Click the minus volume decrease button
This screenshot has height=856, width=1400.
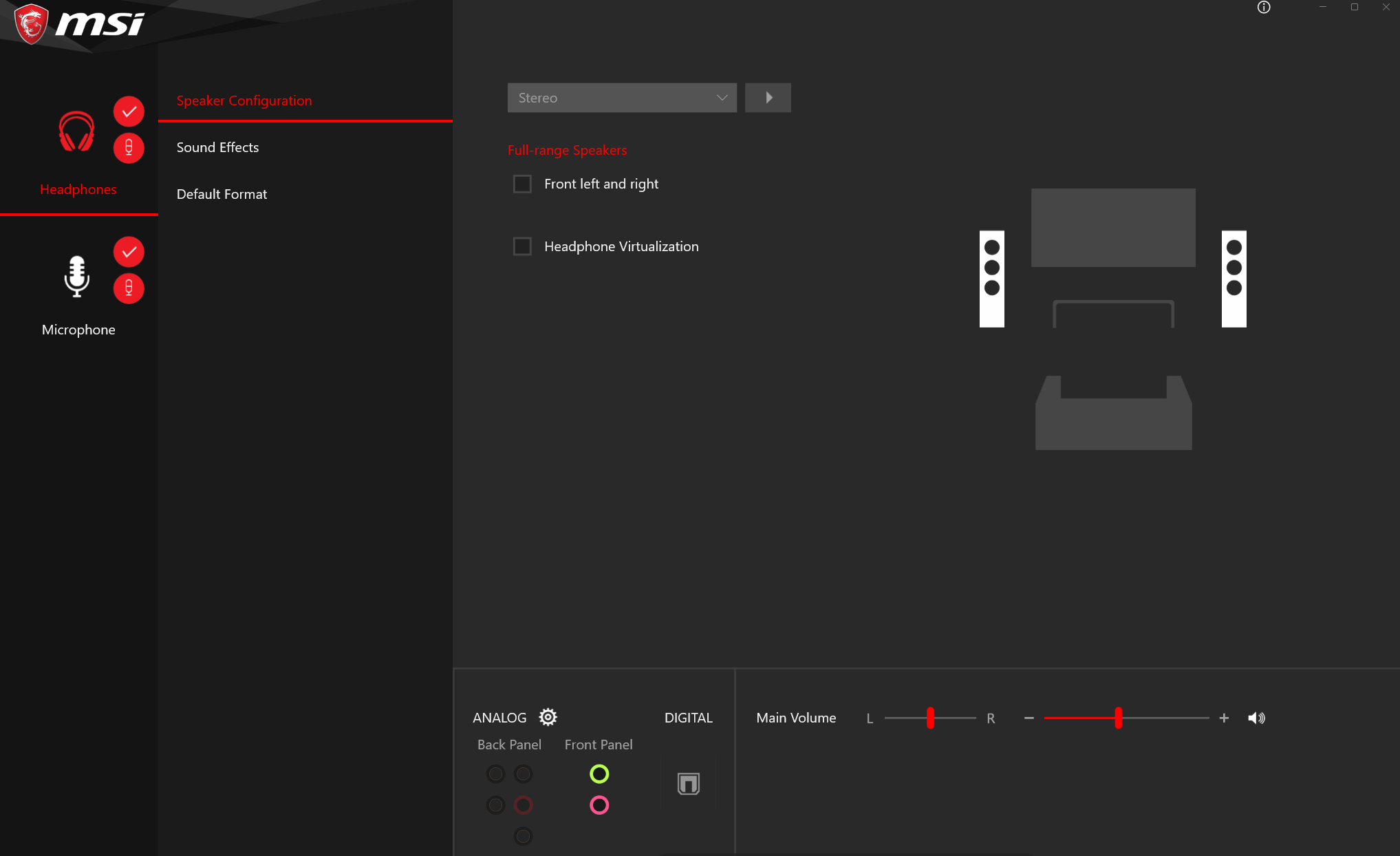(x=1029, y=718)
